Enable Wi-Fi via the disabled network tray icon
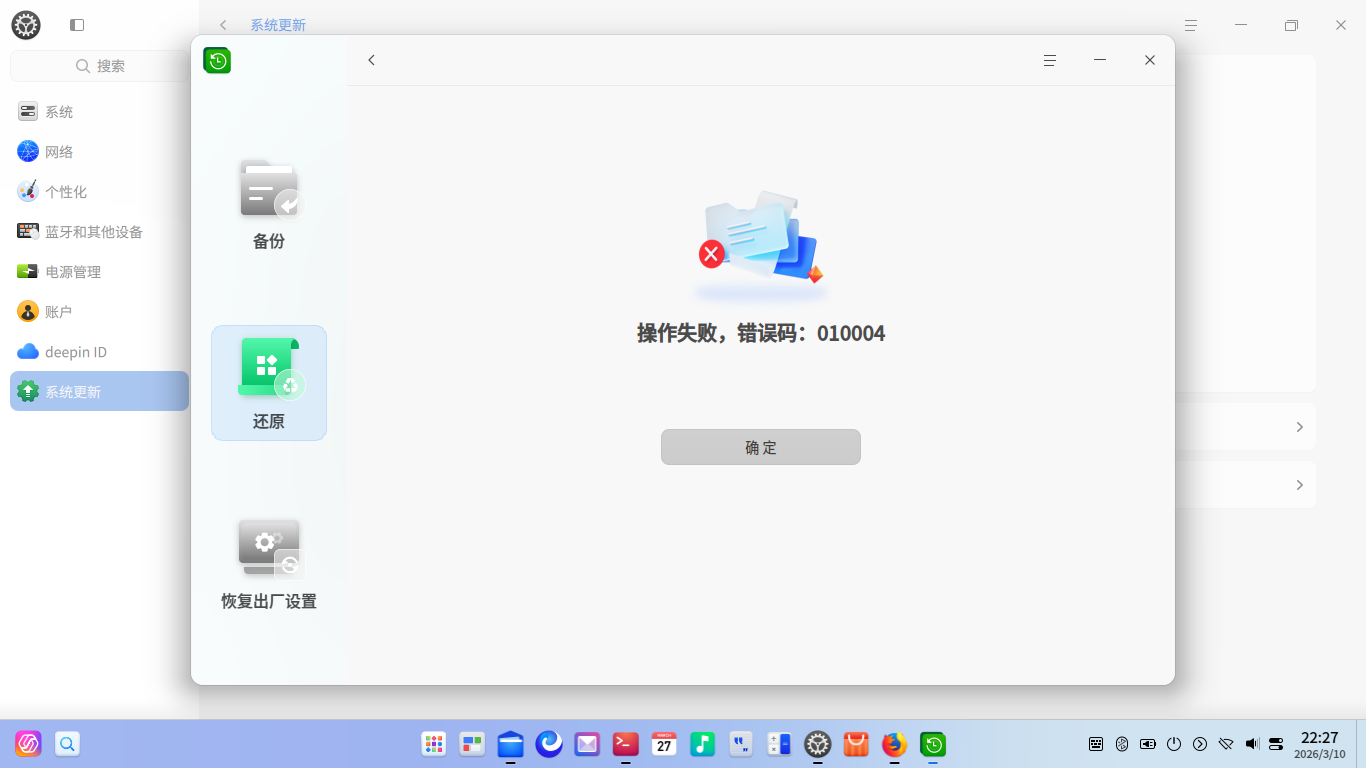 click(x=1225, y=744)
